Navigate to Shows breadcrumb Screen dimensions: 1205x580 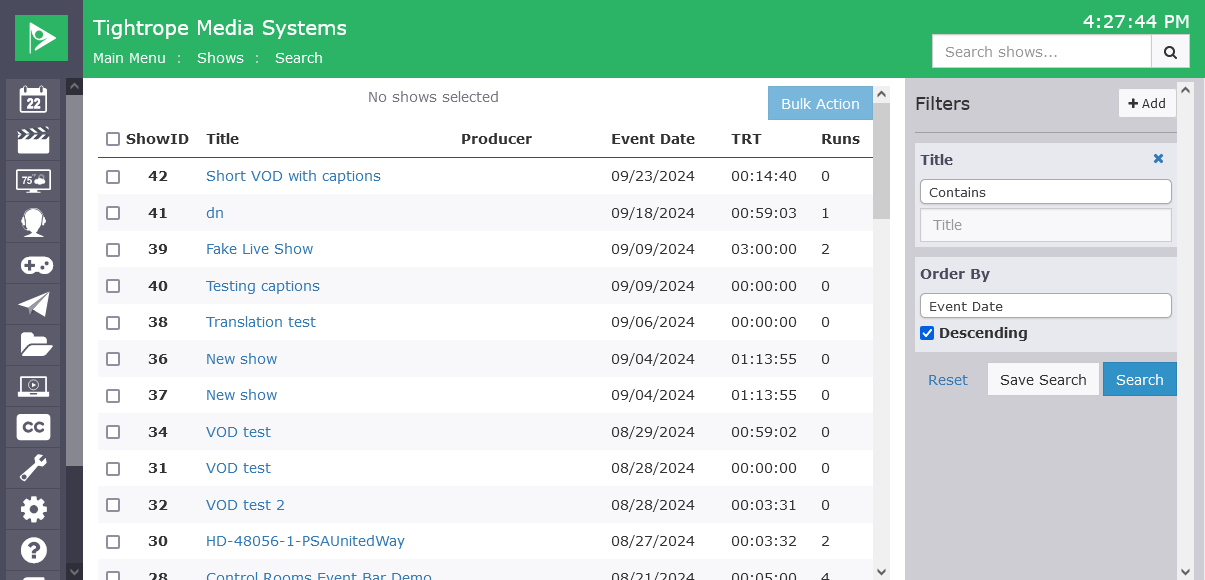[x=220, y=58]
